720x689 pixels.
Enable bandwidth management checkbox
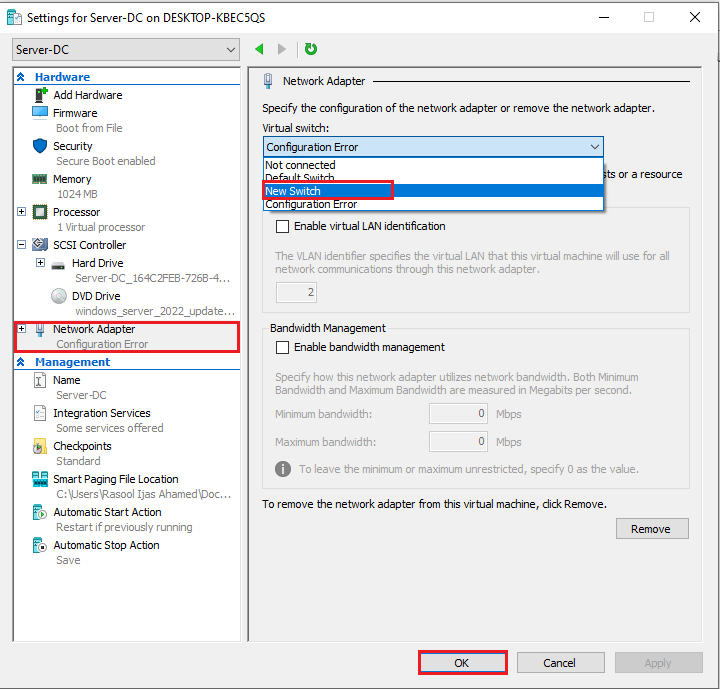pyautogui.click(x=282, y=347)
